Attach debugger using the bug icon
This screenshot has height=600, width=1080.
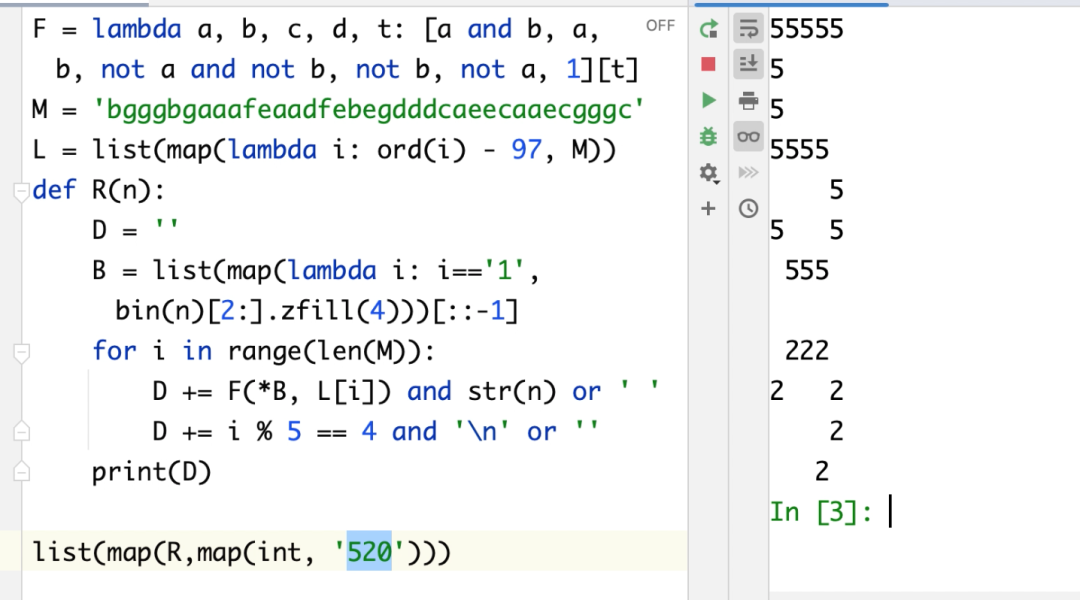point(708,136)
